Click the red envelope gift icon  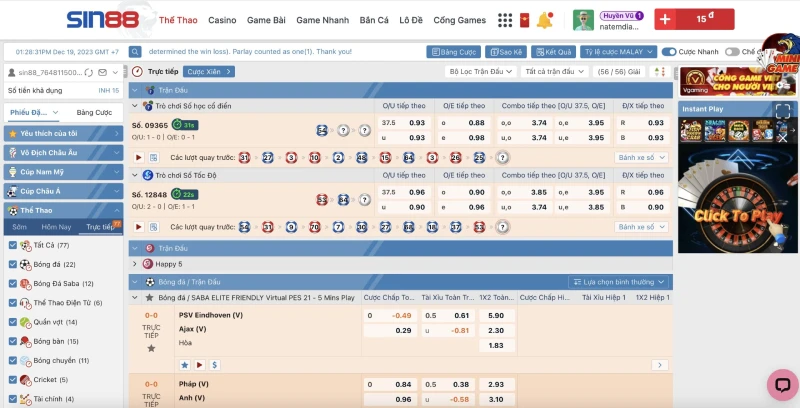point(524,20)
